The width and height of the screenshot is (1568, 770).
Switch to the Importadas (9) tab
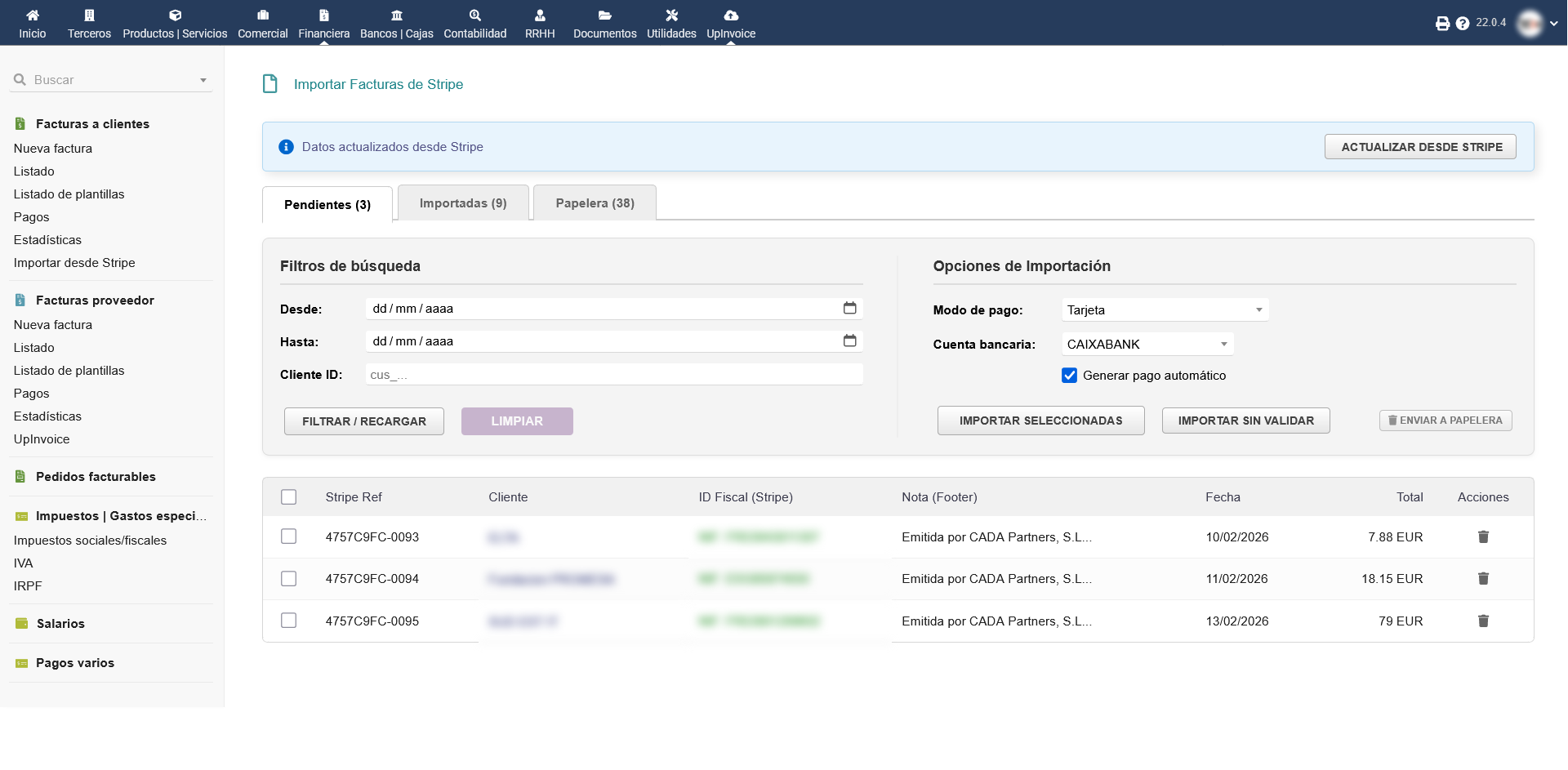(x=463, y=203)
